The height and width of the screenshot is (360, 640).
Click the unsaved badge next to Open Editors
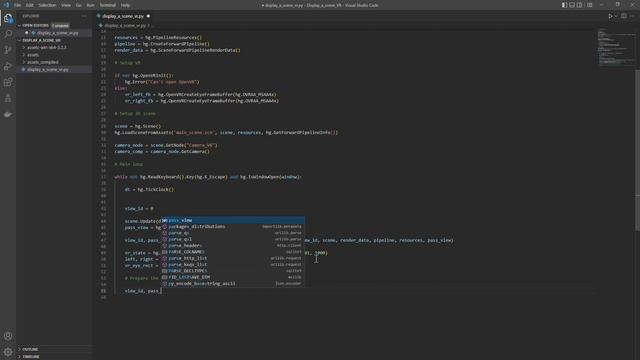click(x=60, y=25)
